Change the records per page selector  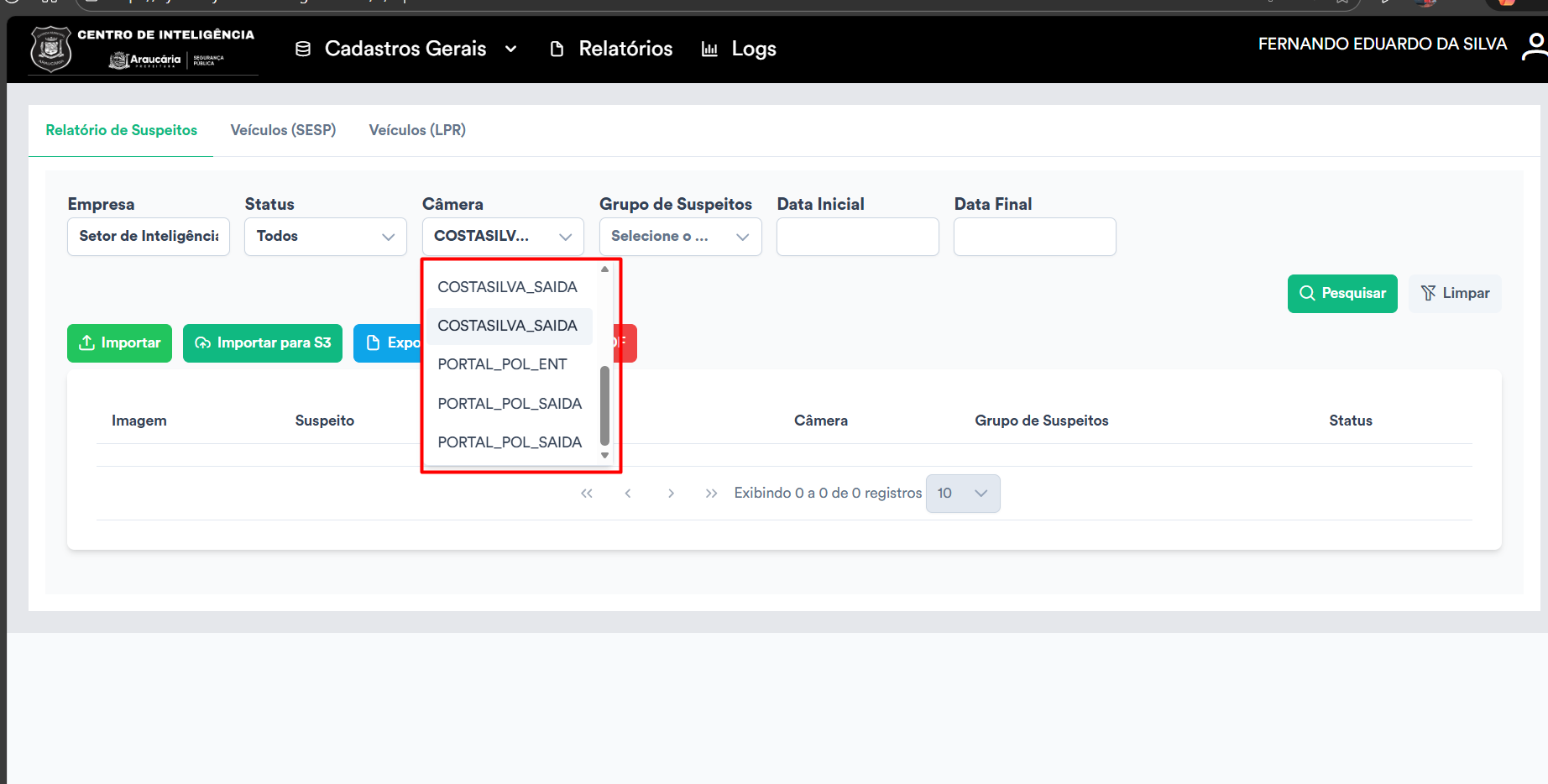962,494
